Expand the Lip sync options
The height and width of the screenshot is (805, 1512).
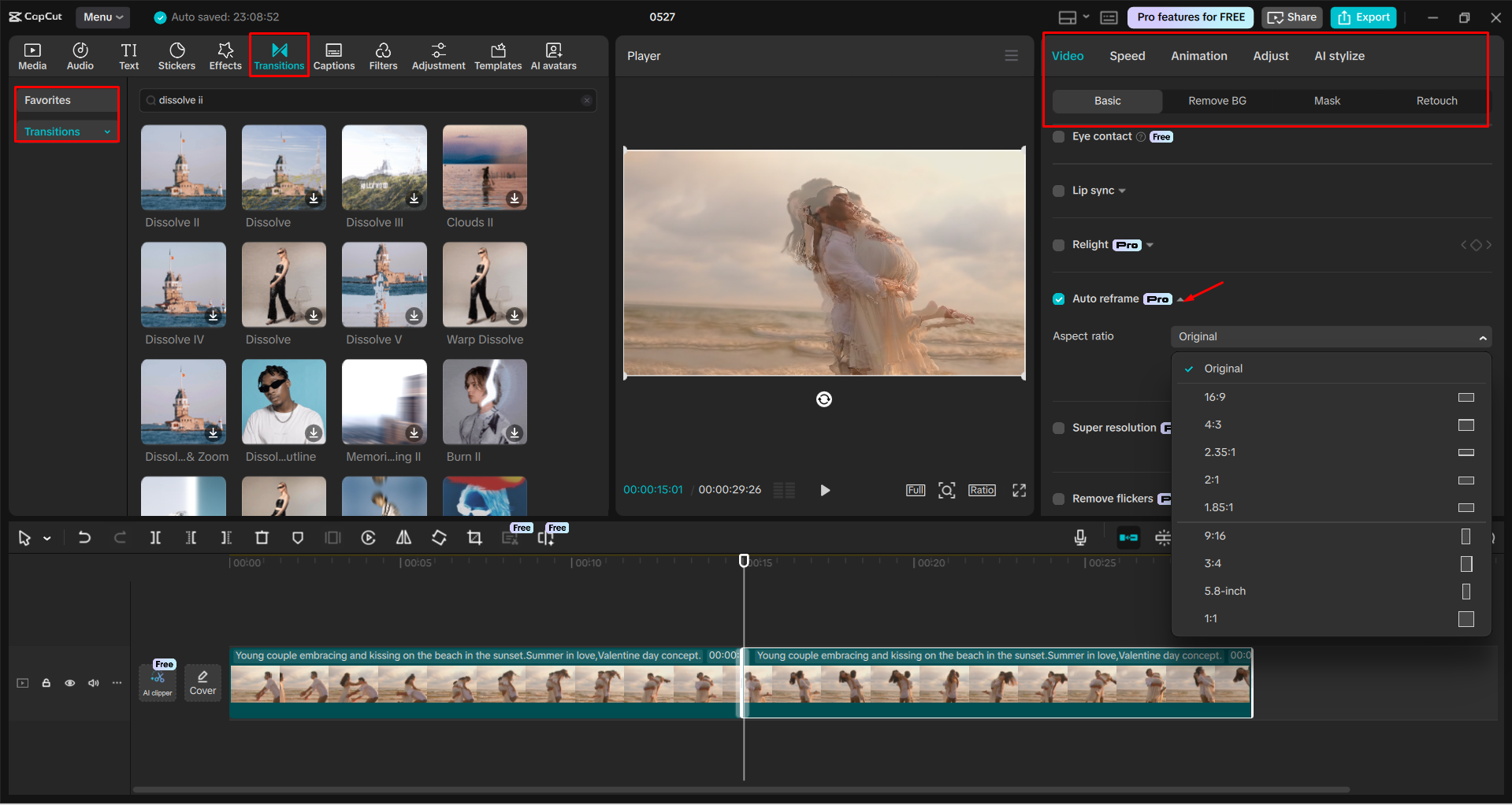point(1123,191)
